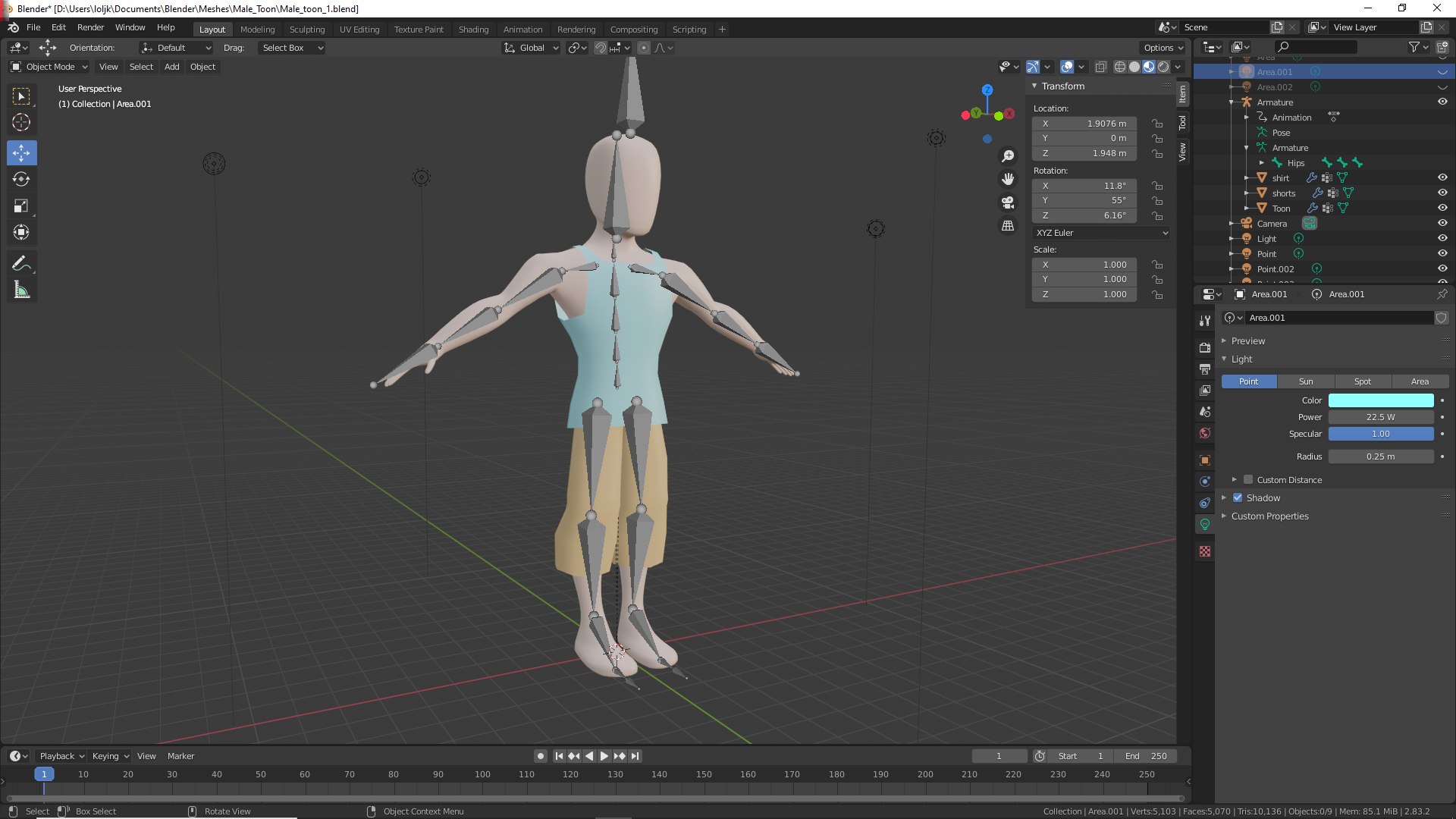The height and width of the screenshot is (819, 1456).
Task: Open the World properties tab
Action: coord(1204,434)
